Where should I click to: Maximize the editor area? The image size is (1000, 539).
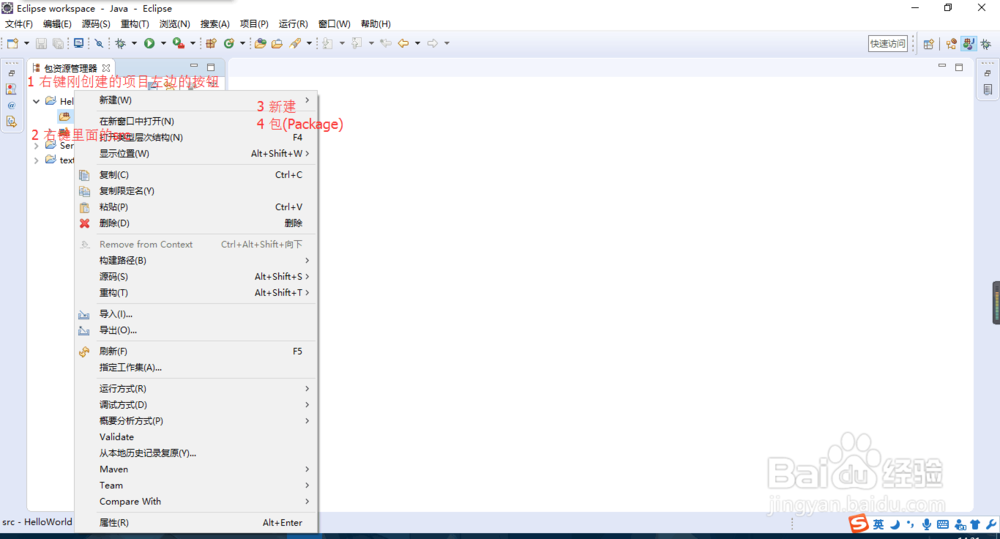click(959, 67)
